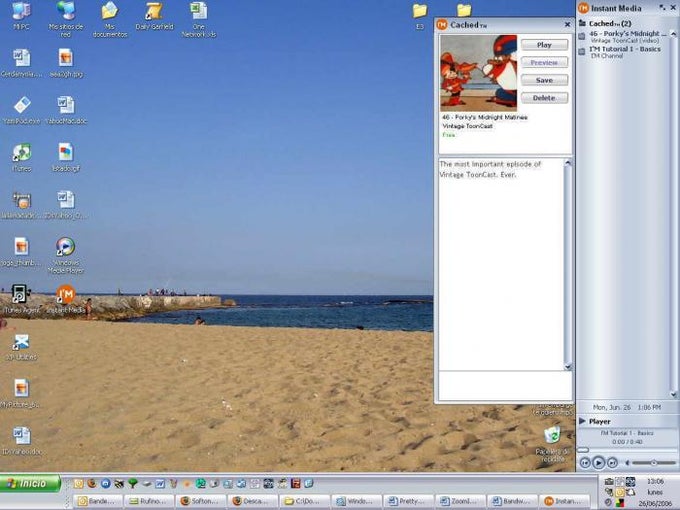This screenshot has width=680, height=510.
Task: Select the Mi PC desktop icon
Action: click(x=21, y=16)
